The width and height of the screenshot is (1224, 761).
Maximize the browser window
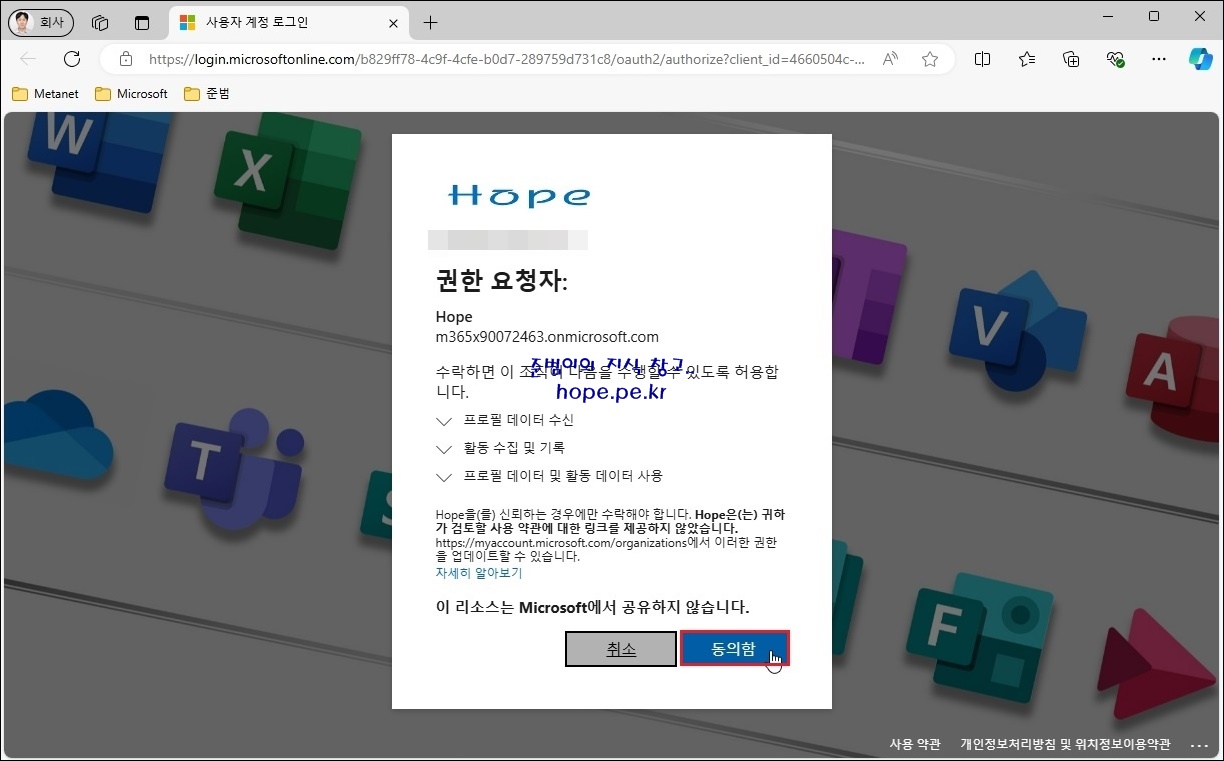pos(1154,17)
